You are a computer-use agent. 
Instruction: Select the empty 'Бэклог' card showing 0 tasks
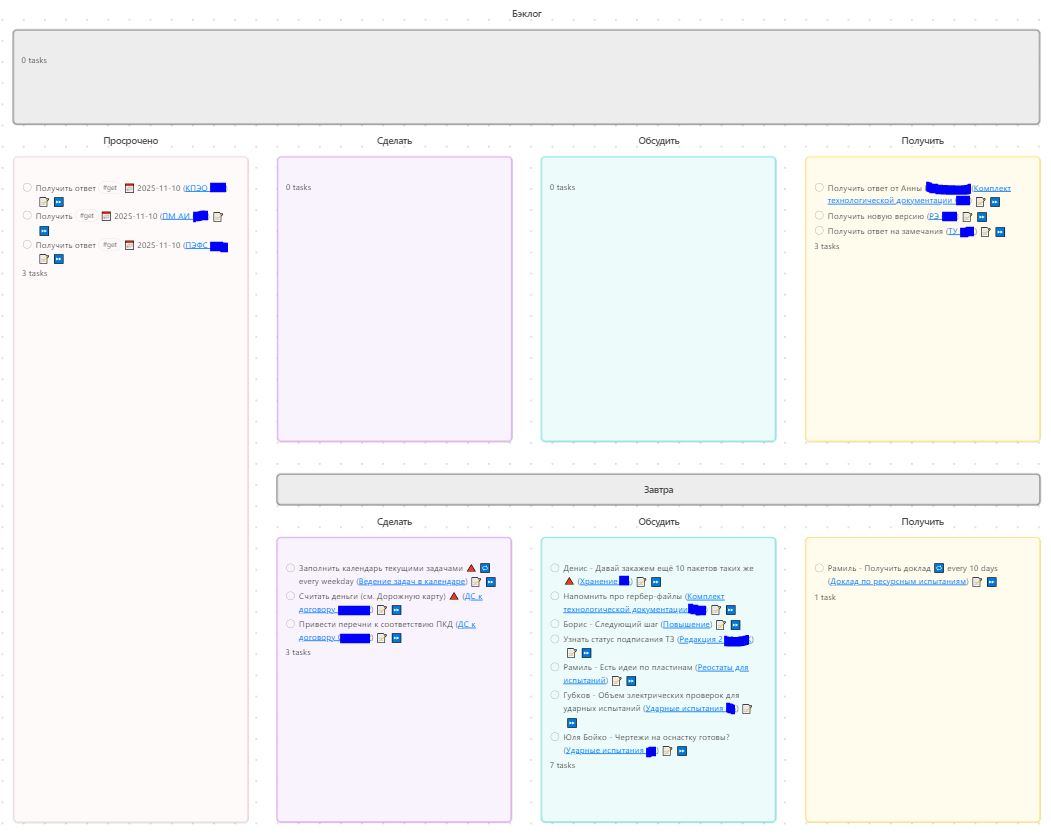[x=526, y=90]
